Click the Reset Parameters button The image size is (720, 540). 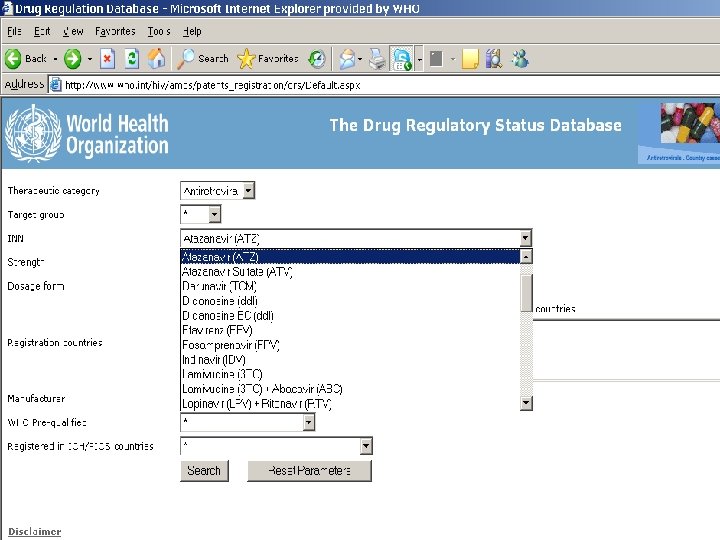click(x=309, y=471)
